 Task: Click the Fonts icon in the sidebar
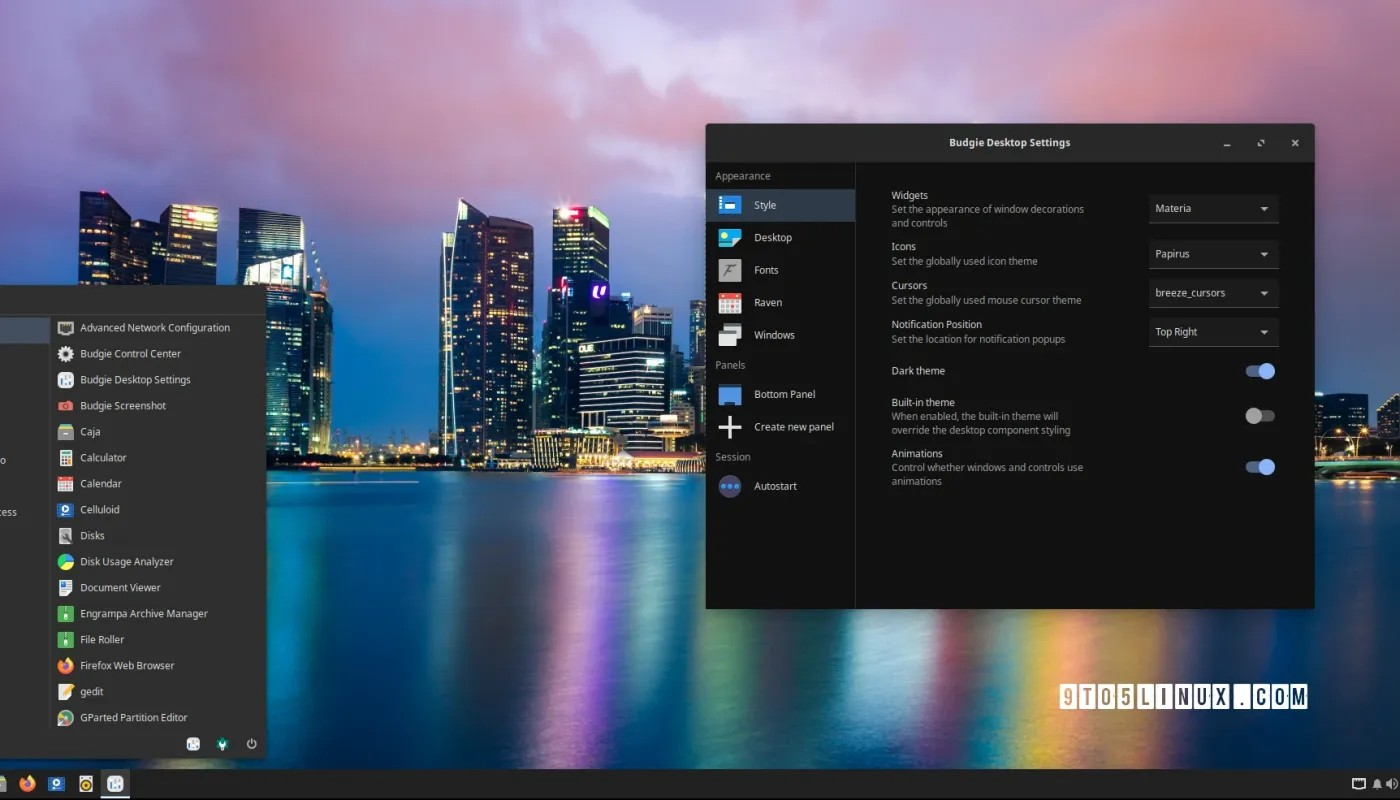[728, 270]
